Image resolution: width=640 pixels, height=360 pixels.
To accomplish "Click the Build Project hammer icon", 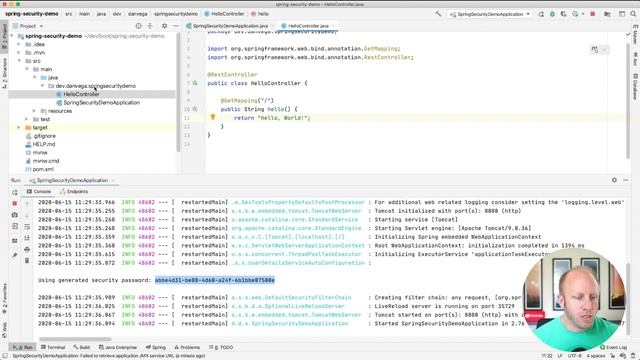I will pos(438,13).
